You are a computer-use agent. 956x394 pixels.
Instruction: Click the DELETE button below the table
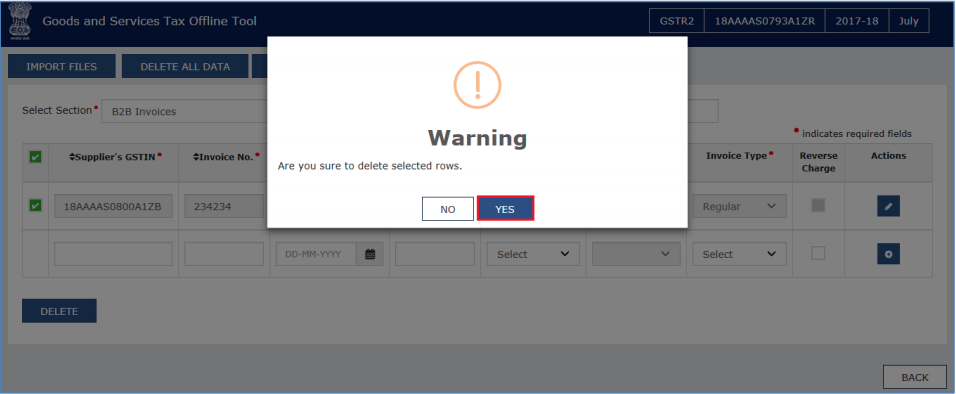point(59,311)
